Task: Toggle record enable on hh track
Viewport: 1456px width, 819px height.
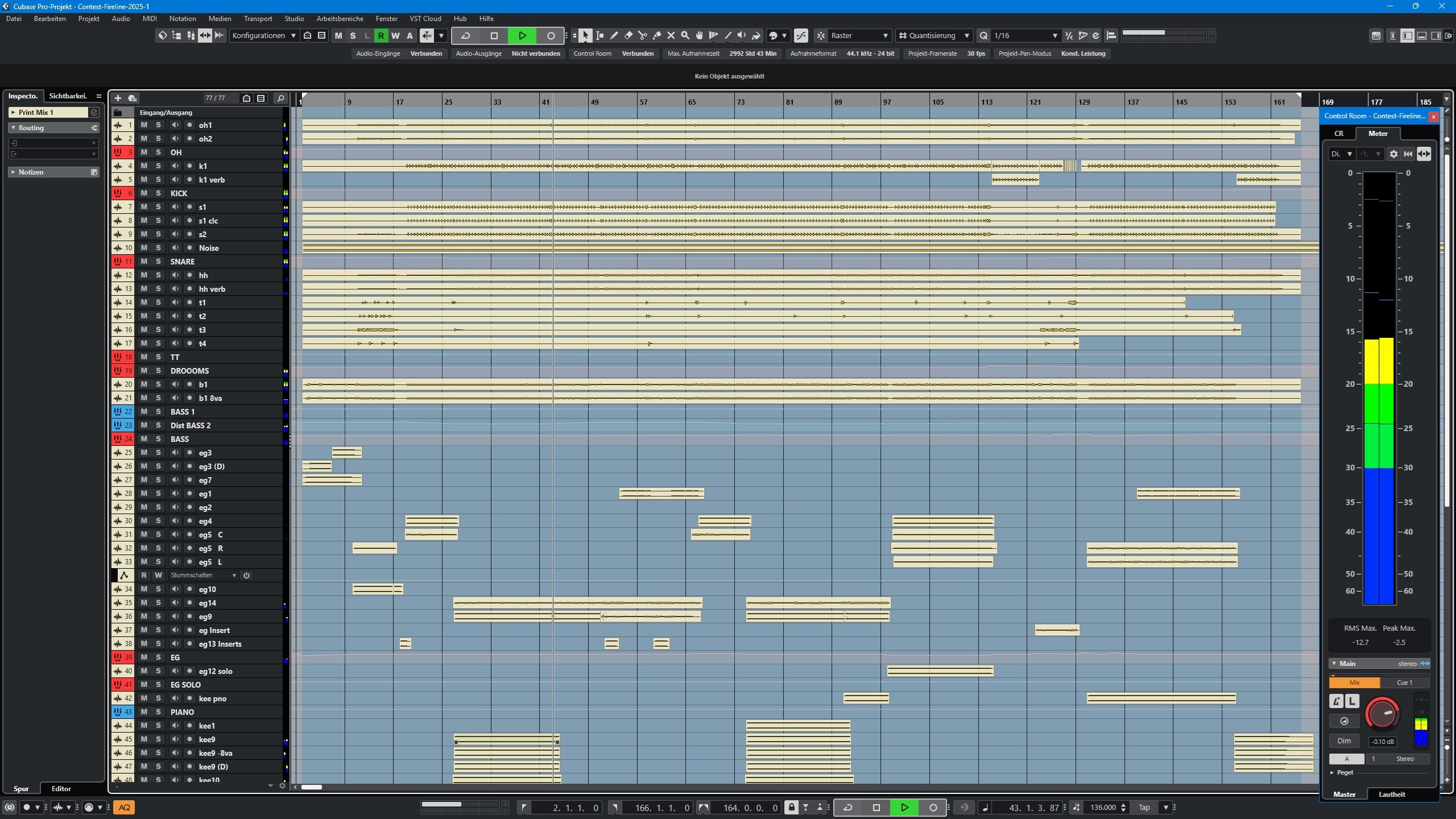Action: tap(189, 275)
